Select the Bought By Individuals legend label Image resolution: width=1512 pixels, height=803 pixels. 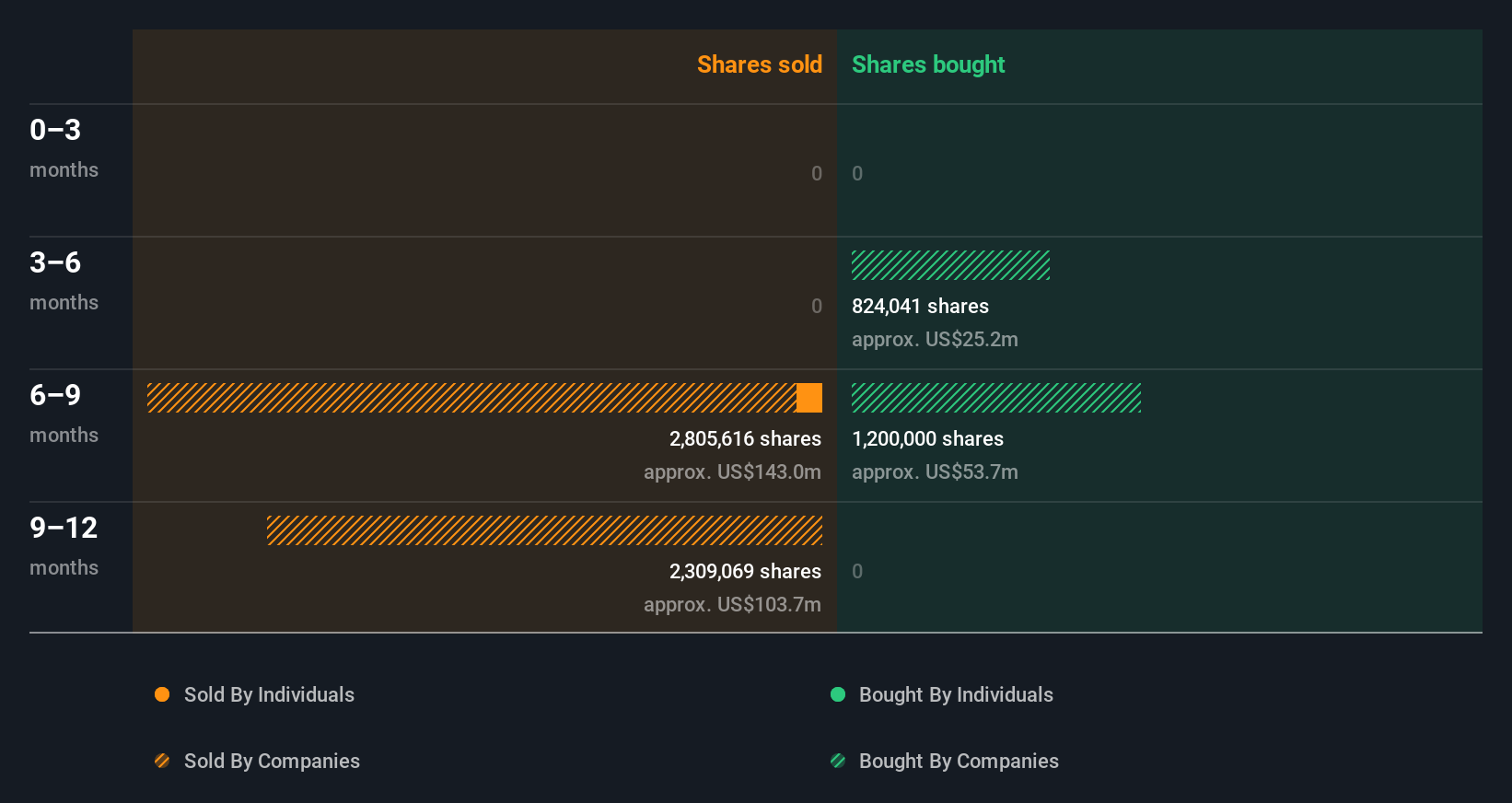(x=956, y=695)
